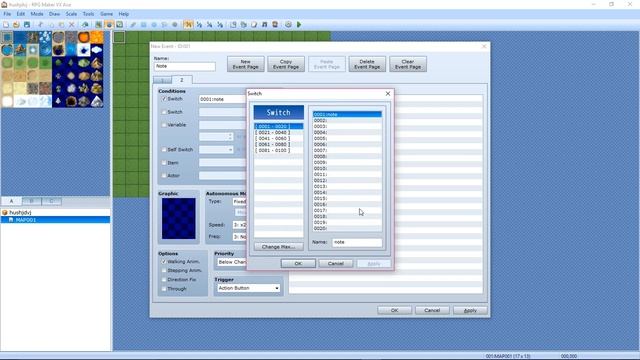Set map scale to 1/8 icon

(x=220, y=25)
